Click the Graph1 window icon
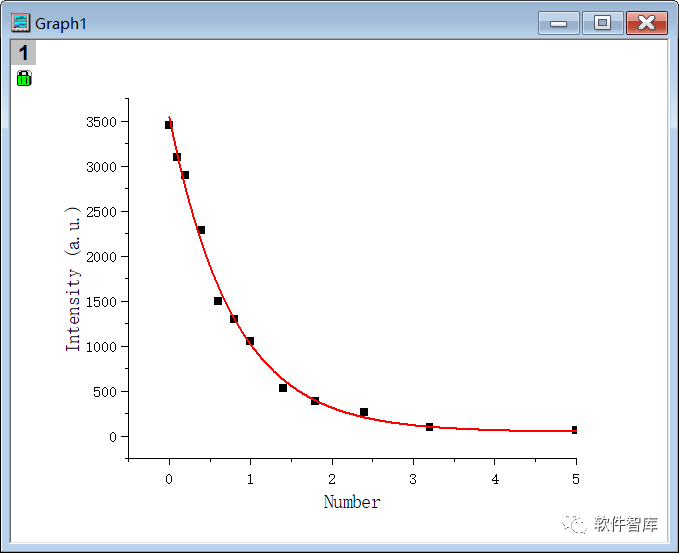This screenshot has width=679, height=553. [20, 23]
